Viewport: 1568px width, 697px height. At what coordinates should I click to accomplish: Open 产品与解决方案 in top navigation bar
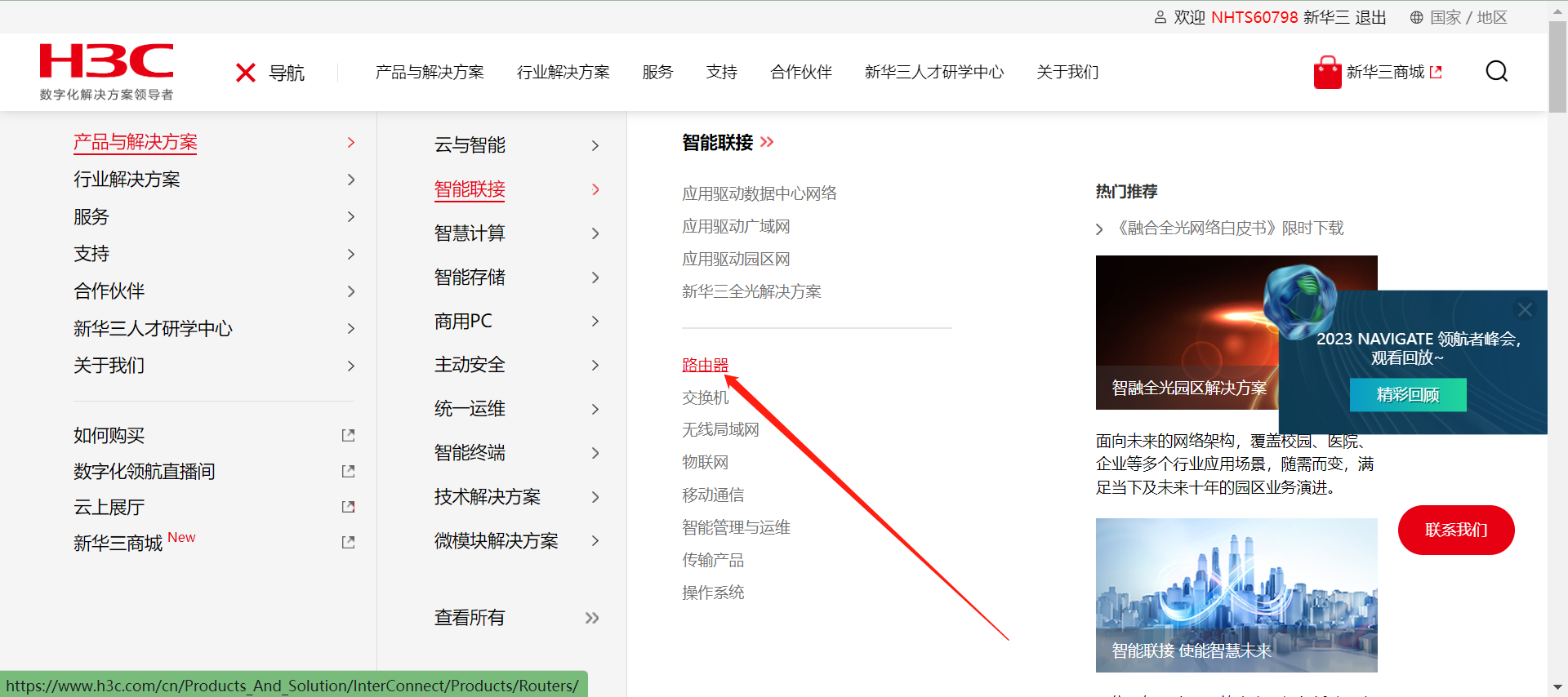pos(430,72)
